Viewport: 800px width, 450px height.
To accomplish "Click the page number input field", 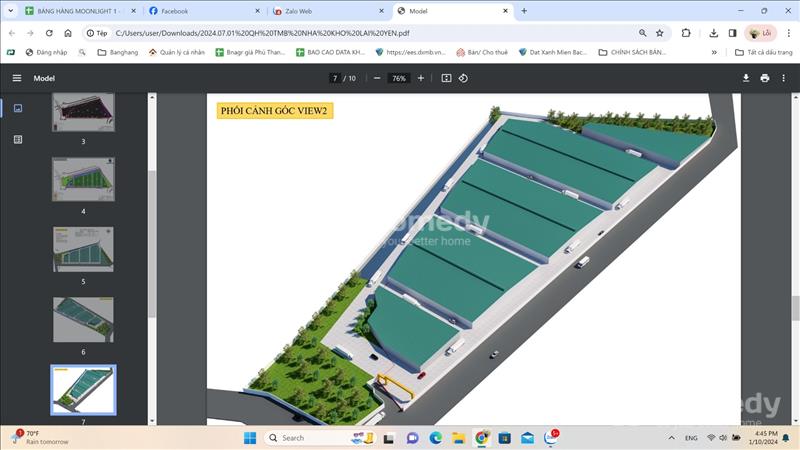I will coord(335,78).
